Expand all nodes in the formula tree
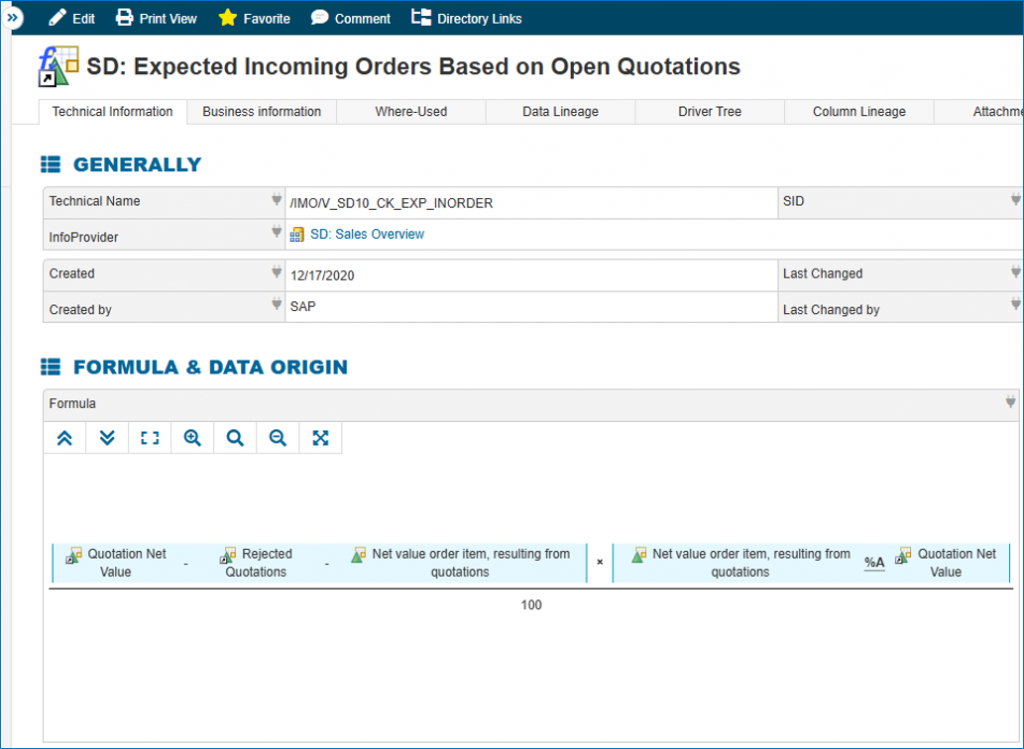Viewport: 1024px width, 749px height. tap(107, 438)
